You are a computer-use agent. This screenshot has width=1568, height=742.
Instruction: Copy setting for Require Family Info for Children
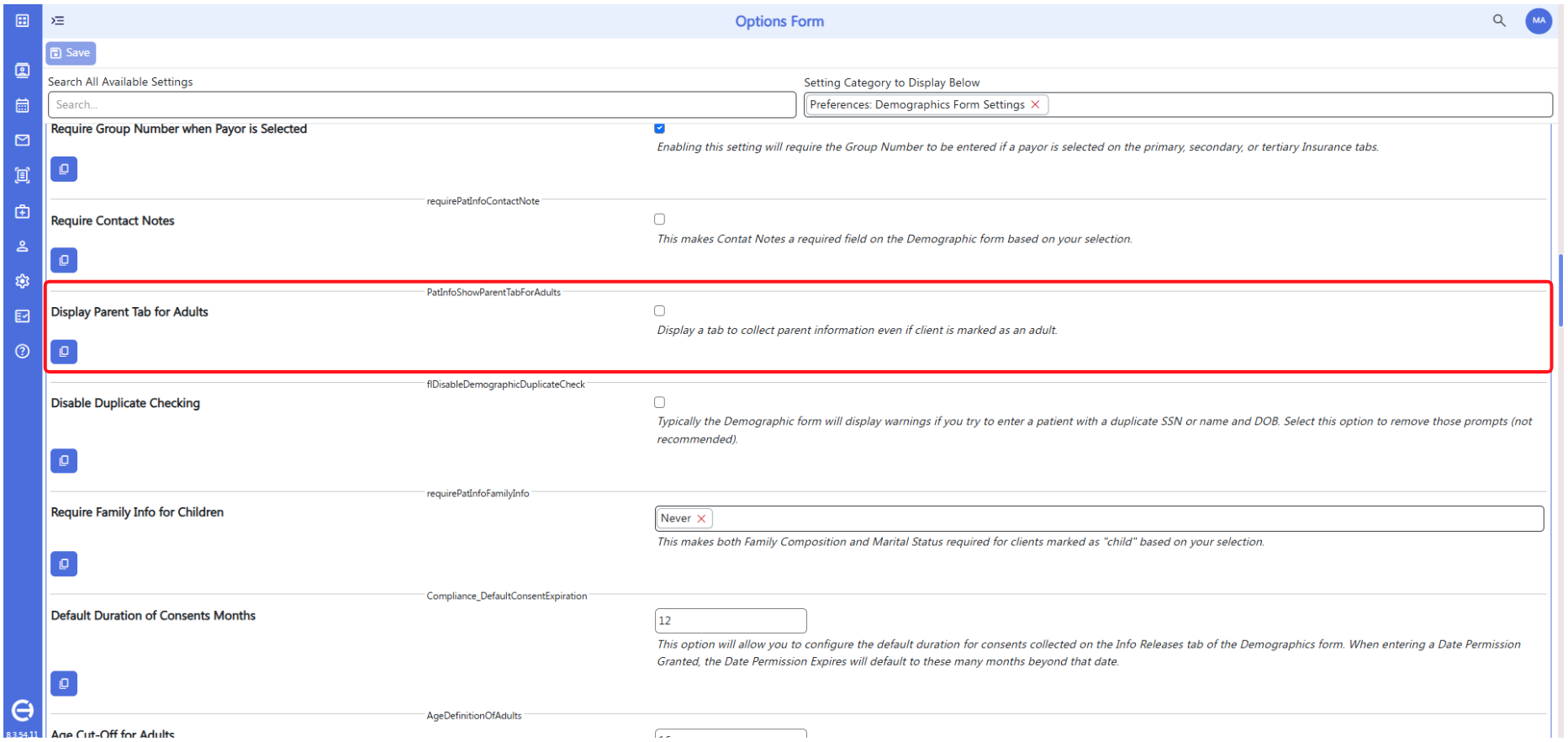coord(64,564)
